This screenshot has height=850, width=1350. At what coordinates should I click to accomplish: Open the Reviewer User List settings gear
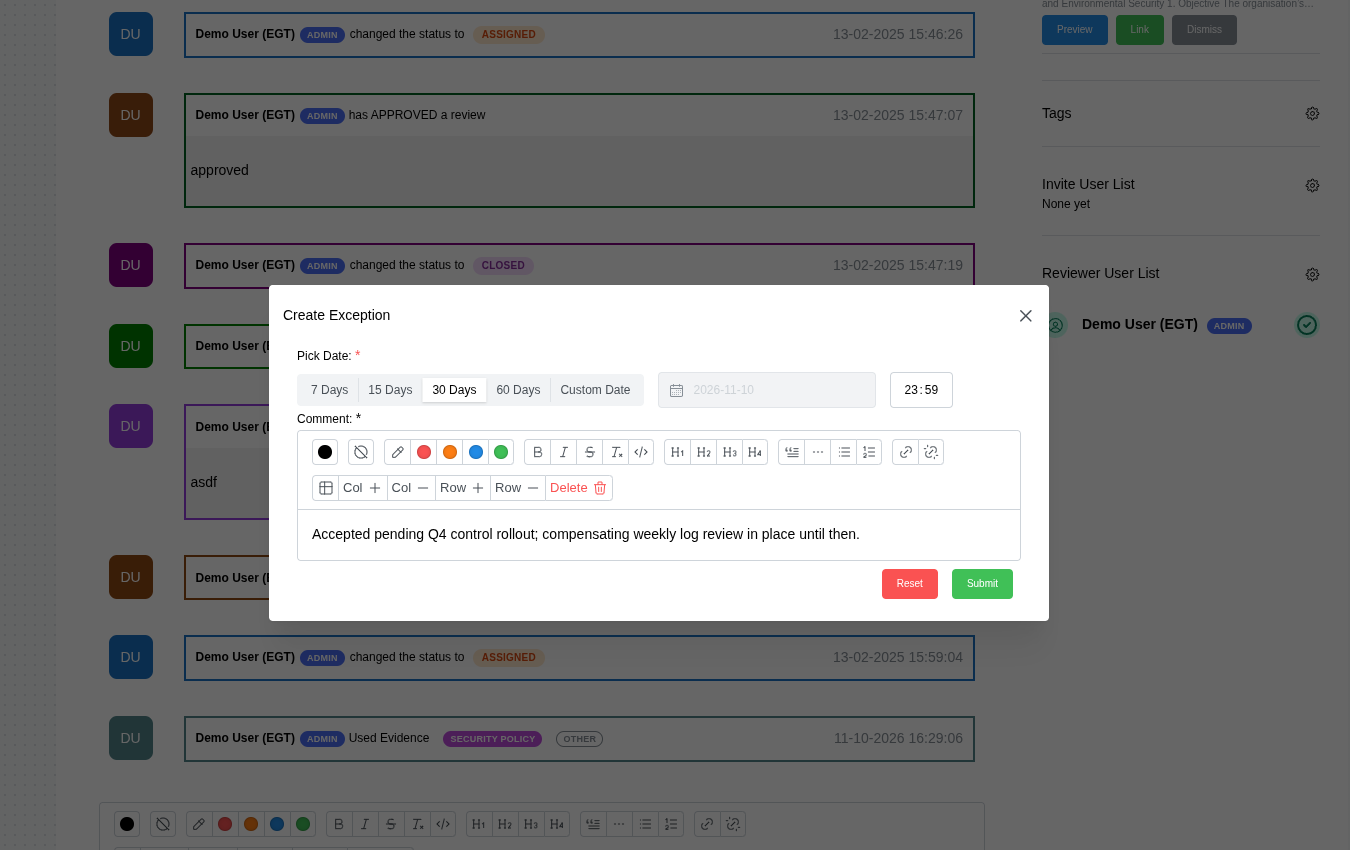[x=1312, y=274]
